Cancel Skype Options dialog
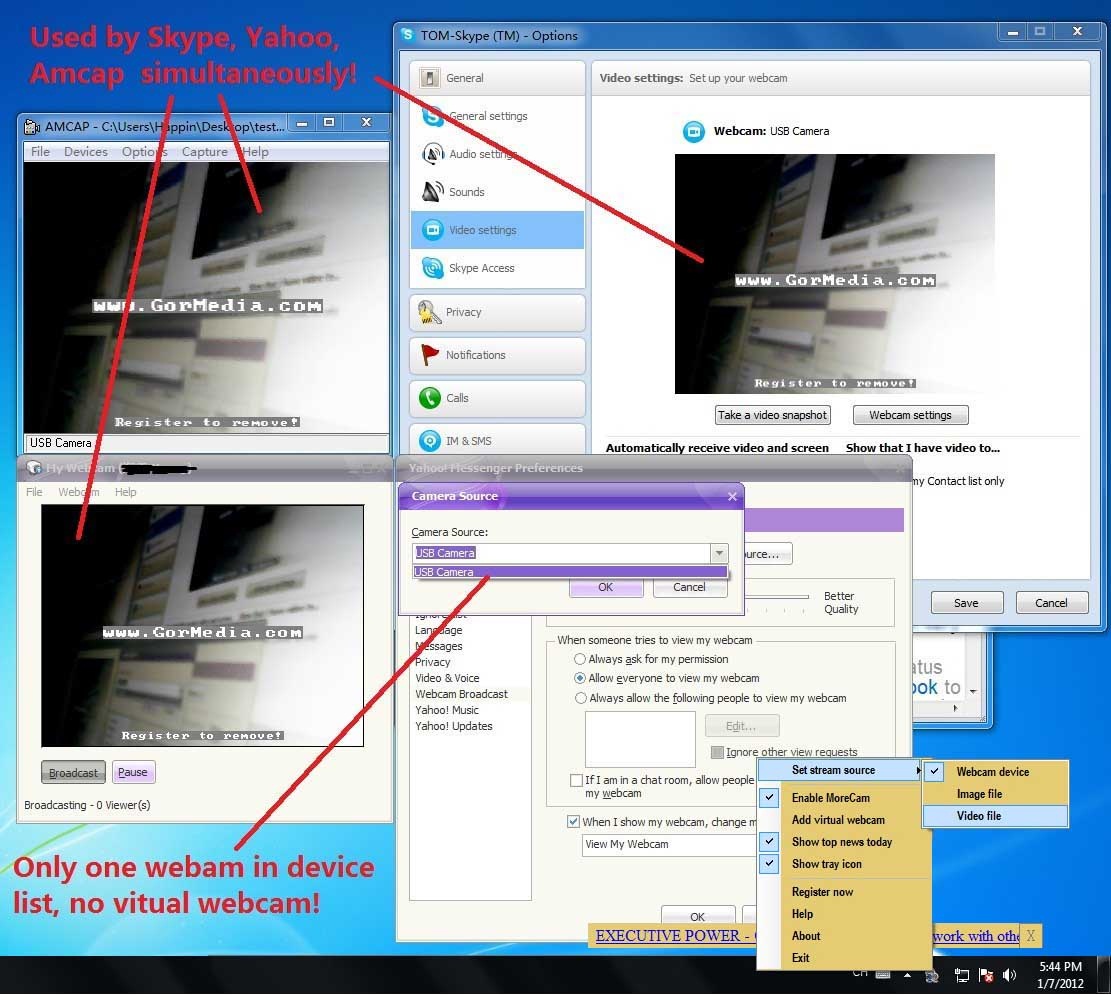The width and height of the screenshot is (1111, 995). (1051, 603)
